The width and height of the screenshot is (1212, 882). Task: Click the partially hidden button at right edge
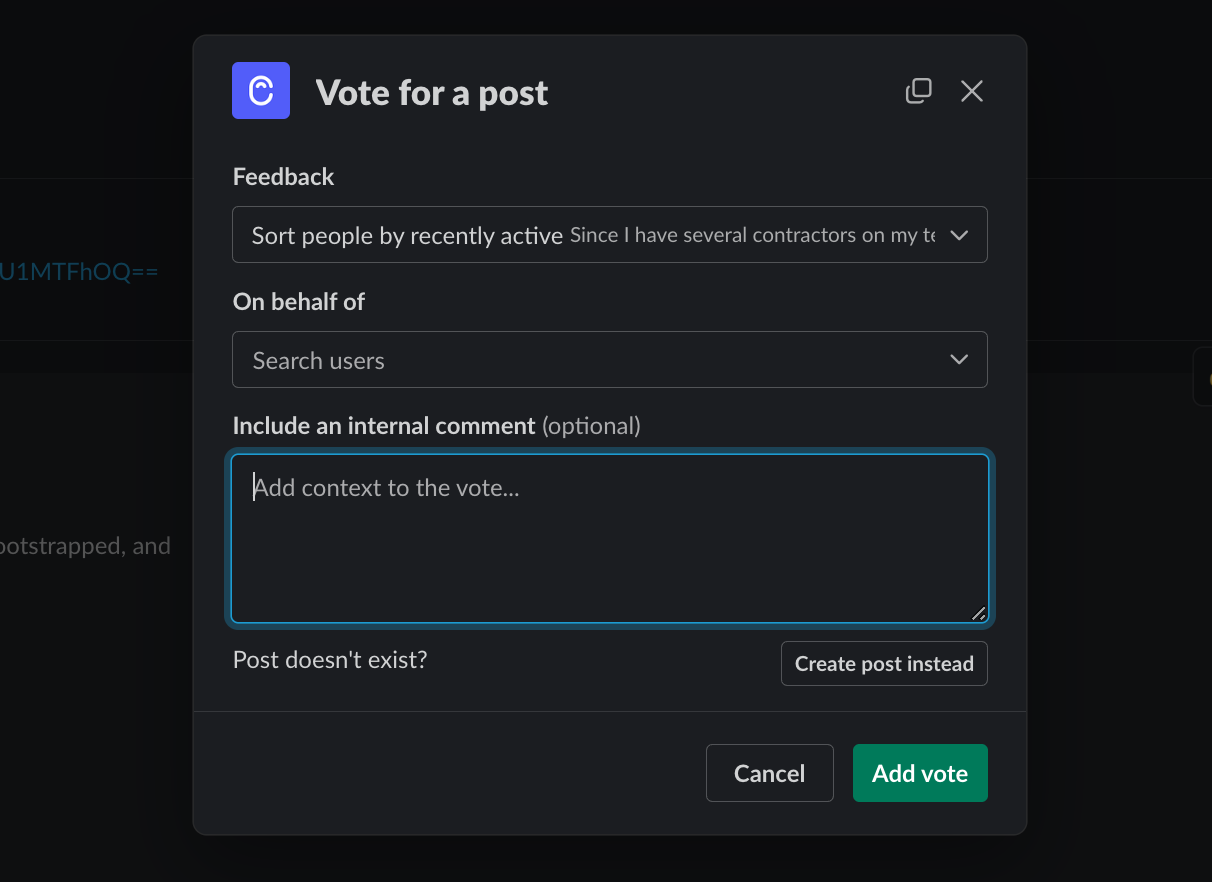pyautogui.click(x=1203, y=377)
